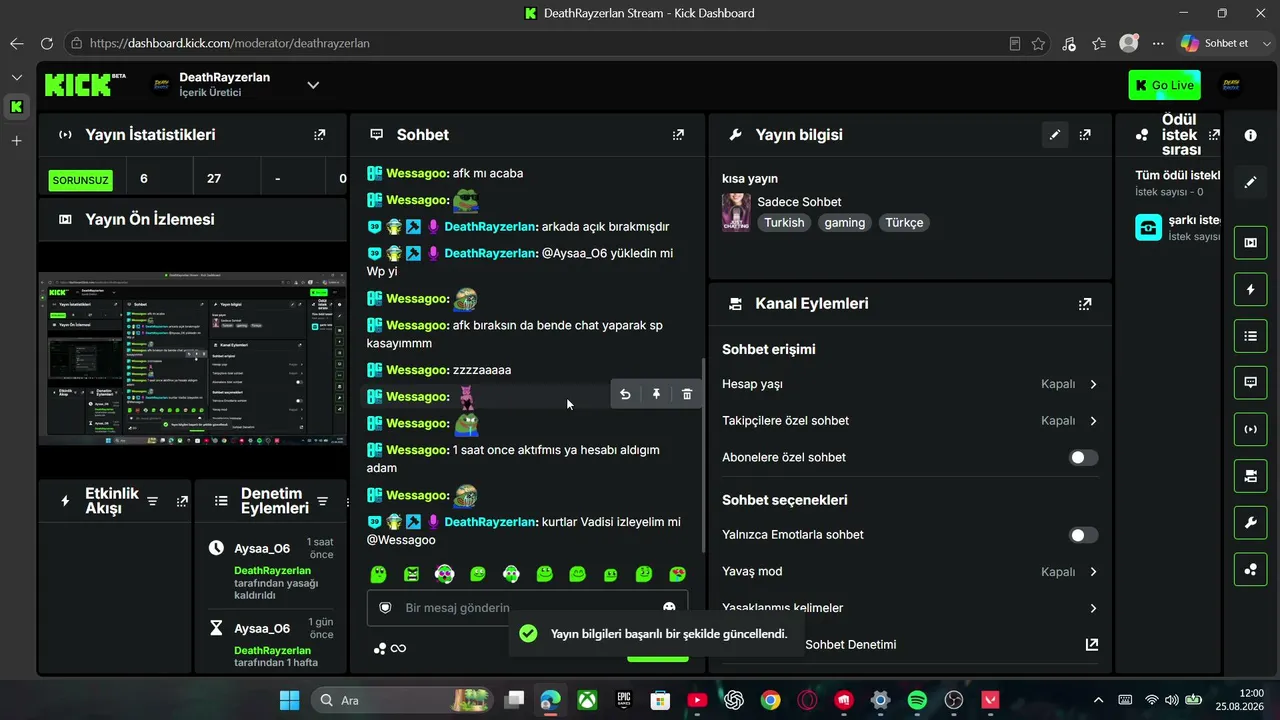The height and width of the screenshot is (720, 1280).
Task: Click the pencil edit icon in right sidebar
Action: click(x=1250, y=182)
